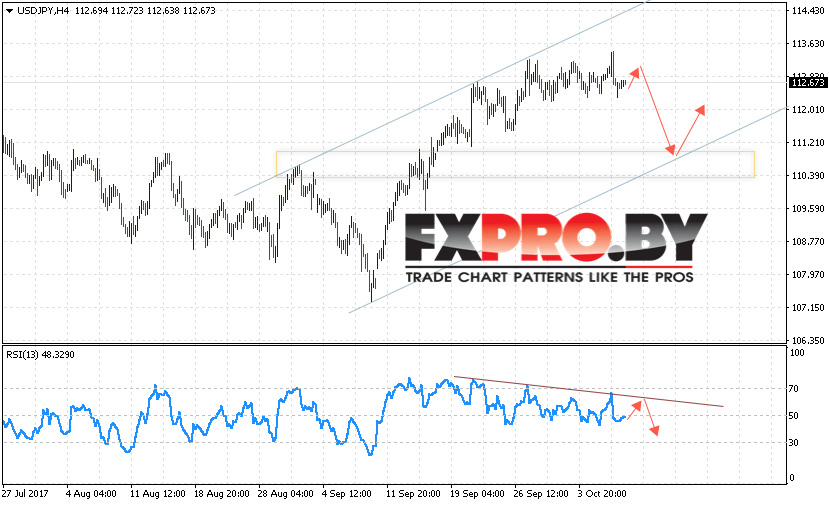Select price level 112.010 on the price axis
Viewport: 829px width, 505px height.
pyautogui.click(x=808, y=109)
